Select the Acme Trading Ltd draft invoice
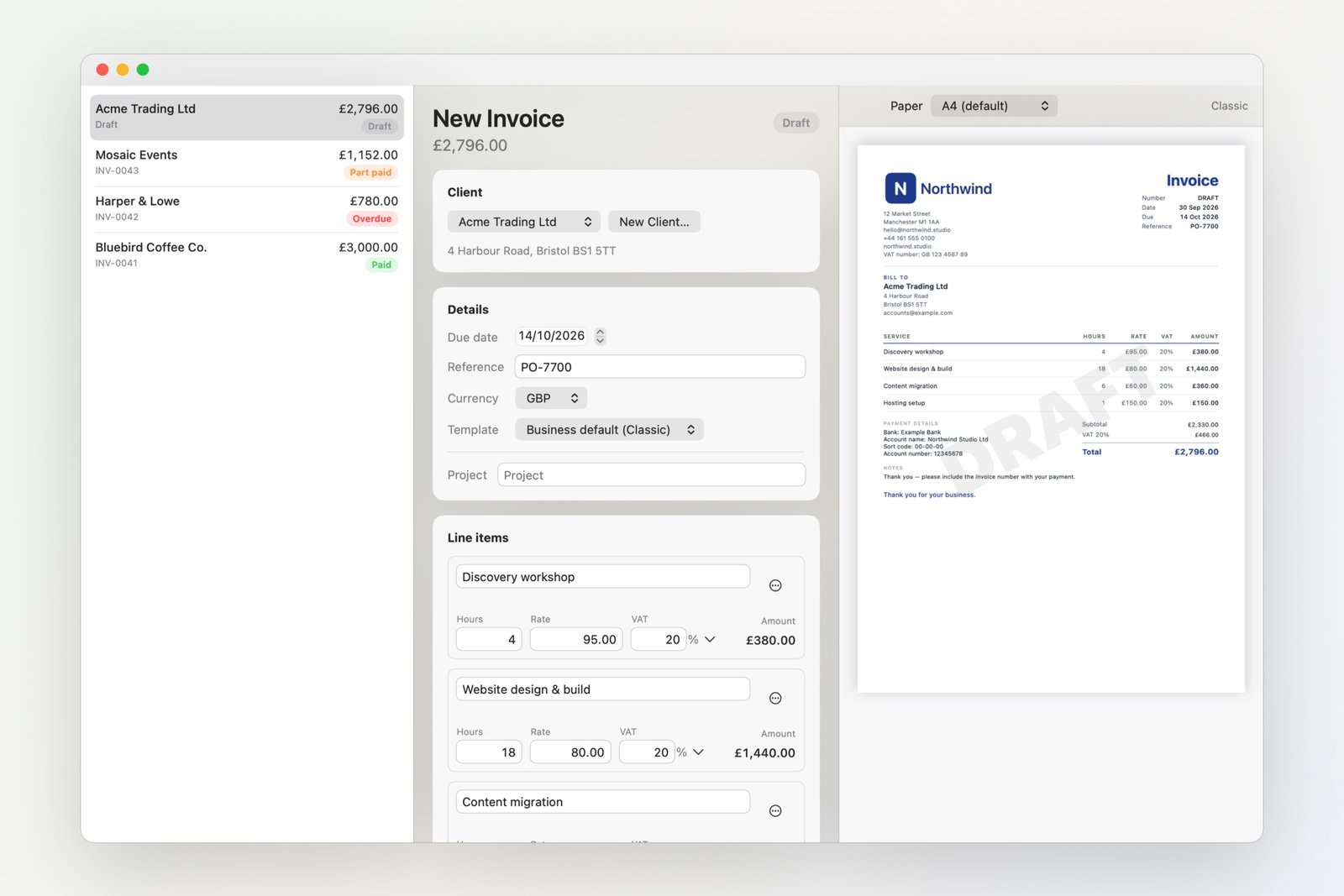Image resolution: width=1344 pixels, height=896 pixels. point(246,117)
